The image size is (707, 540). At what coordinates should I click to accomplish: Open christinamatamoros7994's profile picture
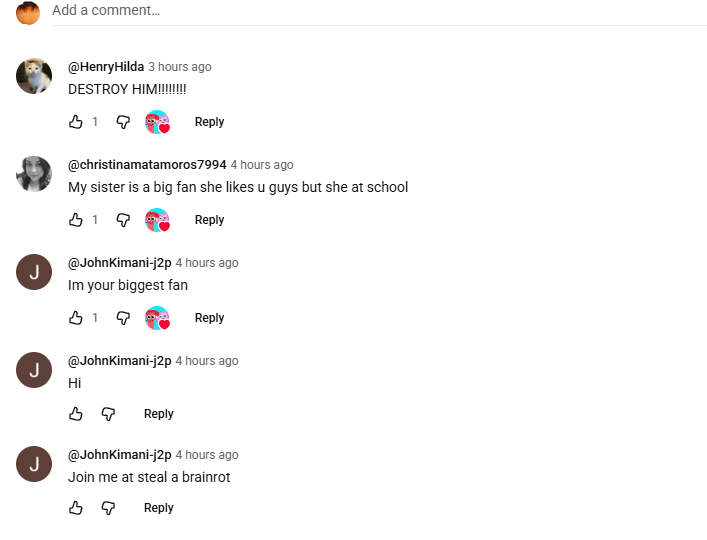point(34,174)
